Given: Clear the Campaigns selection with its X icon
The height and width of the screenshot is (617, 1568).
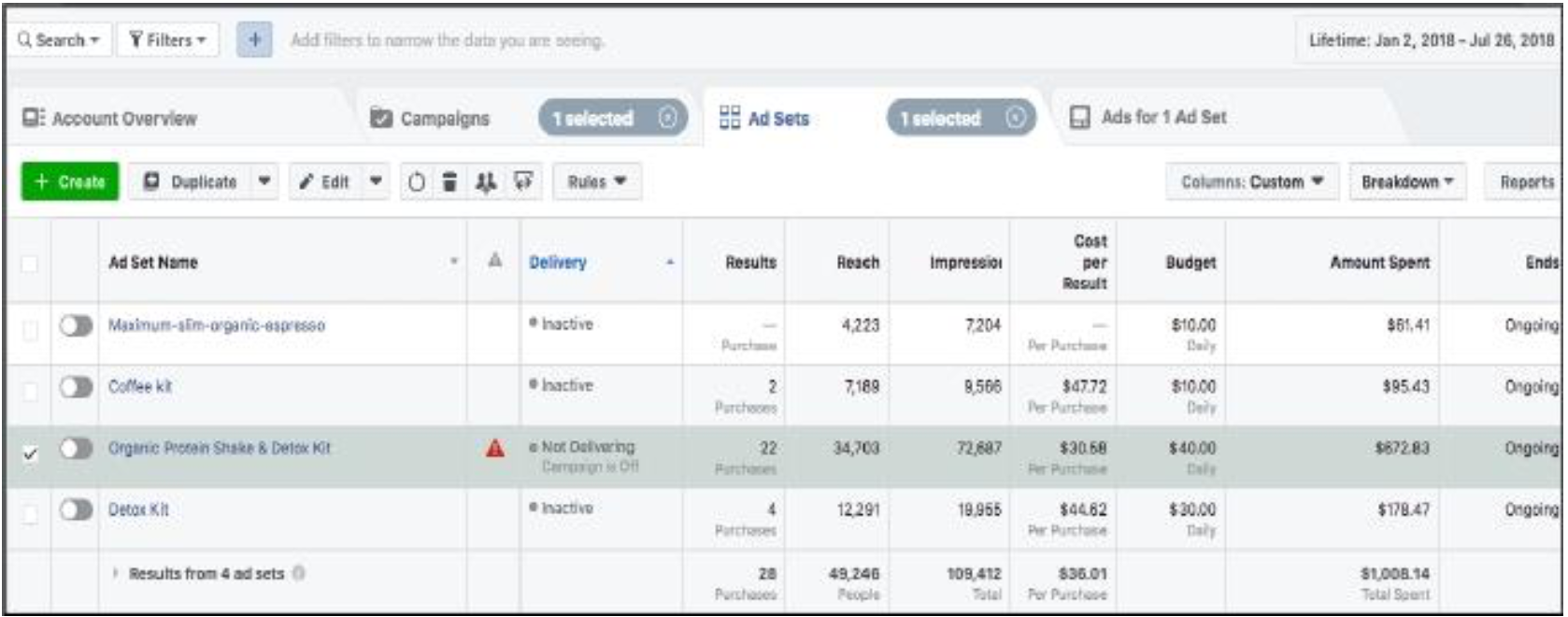Looking at the screenshot, I should [667, 119].
